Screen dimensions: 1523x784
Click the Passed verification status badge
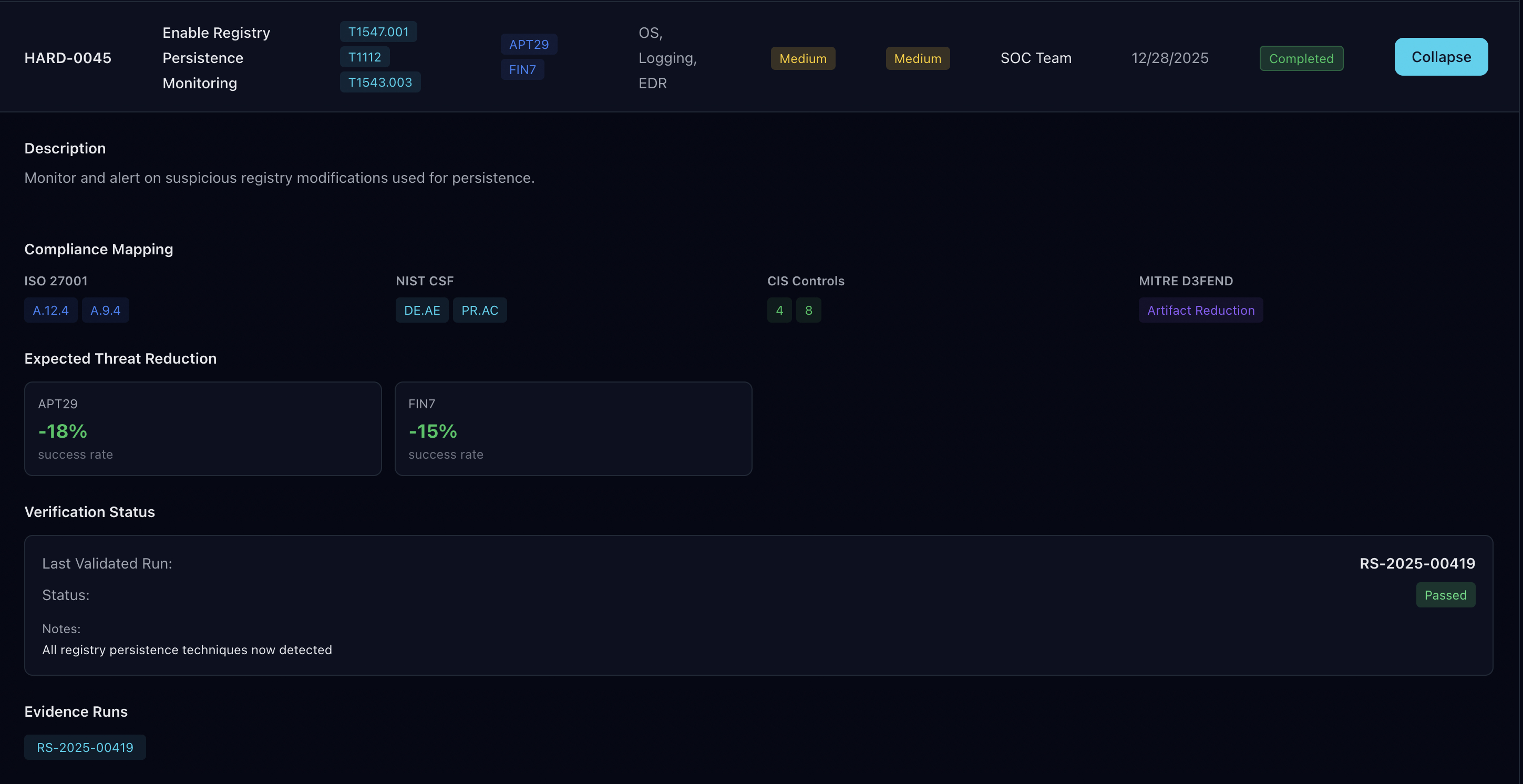click(x=1445, y=595)
